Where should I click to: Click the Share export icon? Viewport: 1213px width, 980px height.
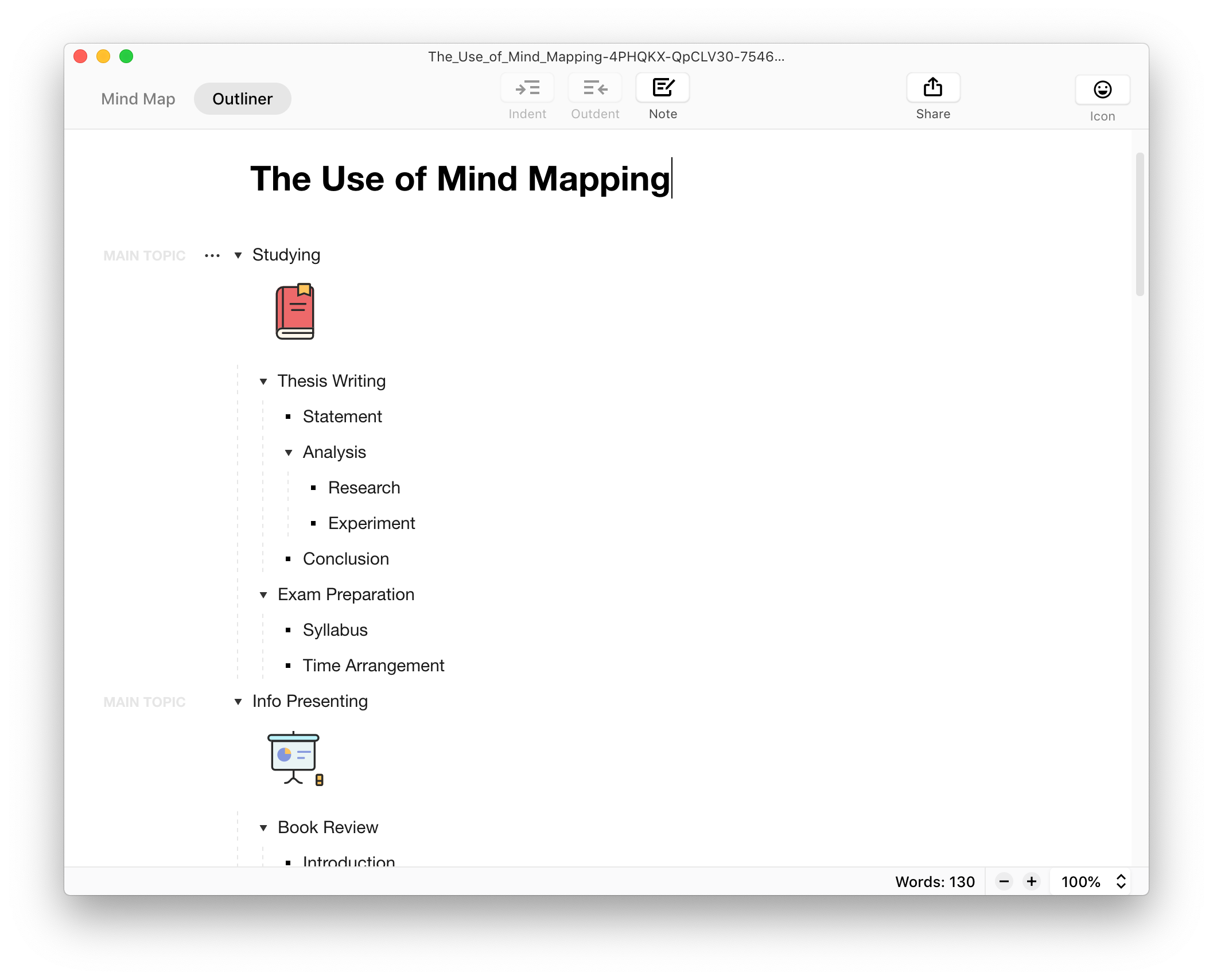[933, 88]
